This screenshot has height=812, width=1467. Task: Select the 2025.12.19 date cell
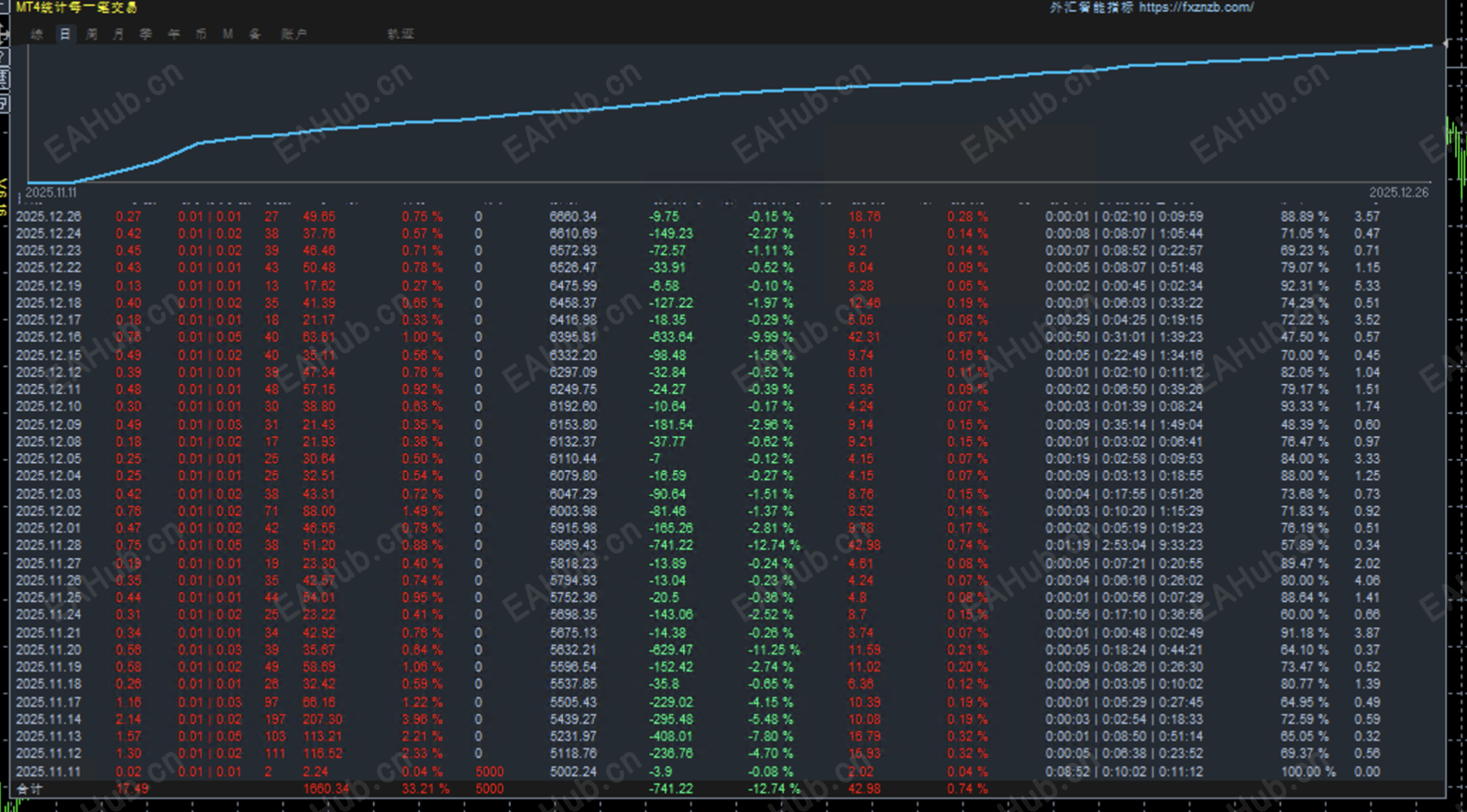click(x=49, y=286)
